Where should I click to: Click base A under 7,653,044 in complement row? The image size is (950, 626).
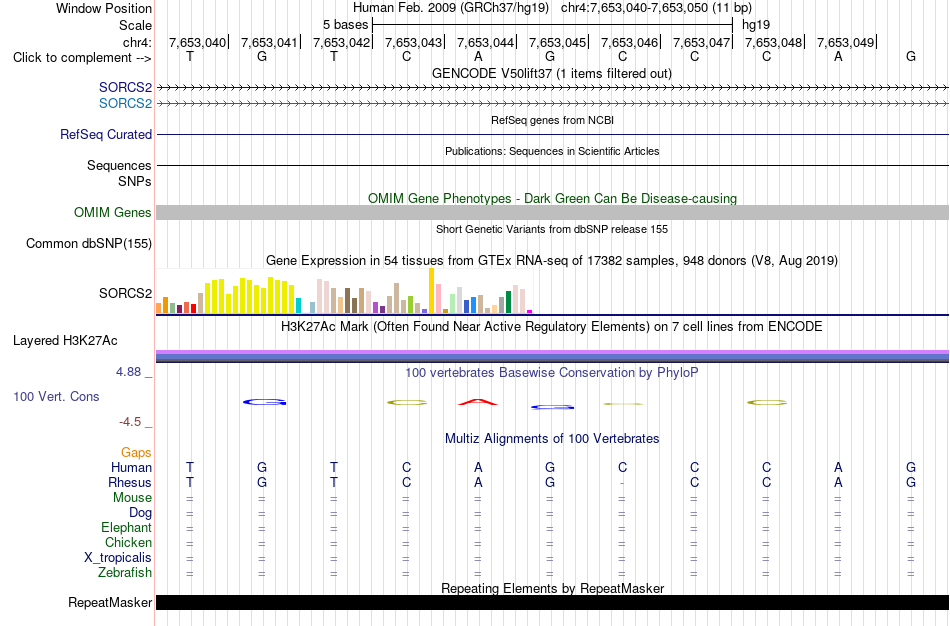coord(478,56)
